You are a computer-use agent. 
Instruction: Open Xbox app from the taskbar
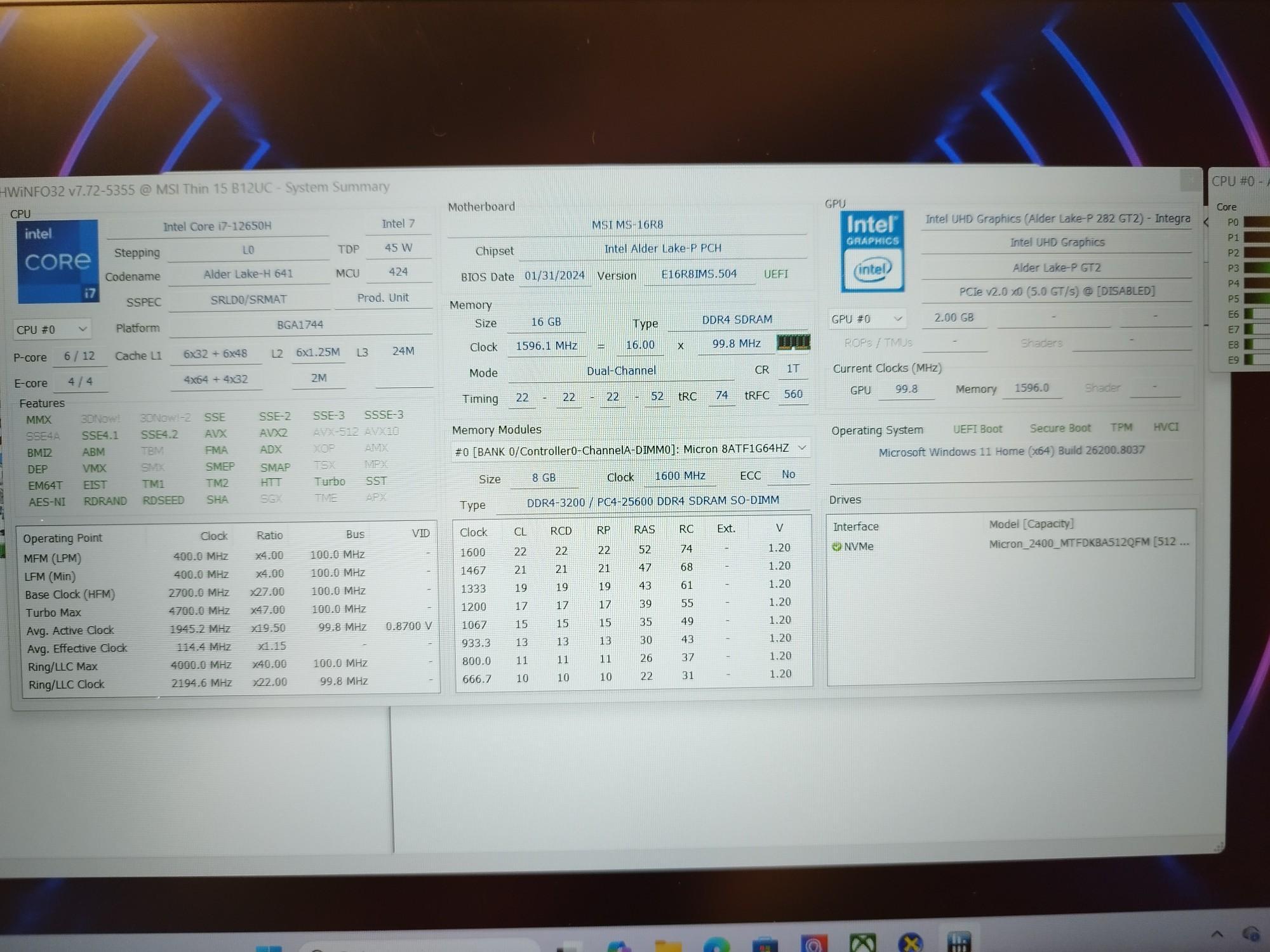pos(862,944)
